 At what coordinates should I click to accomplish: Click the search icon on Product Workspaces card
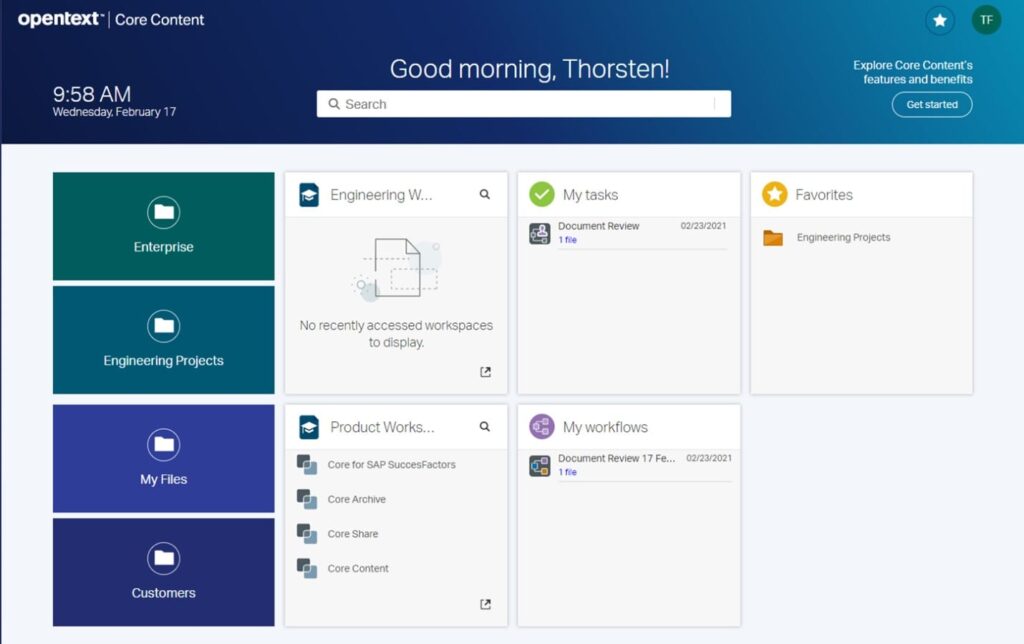click(x=485, y=426)
